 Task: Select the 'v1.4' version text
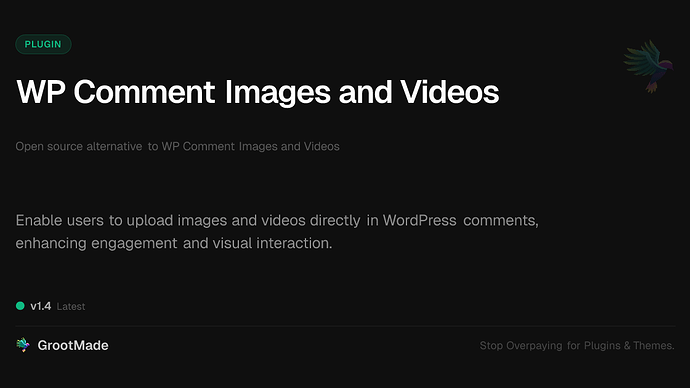click(x=40, y=306)
